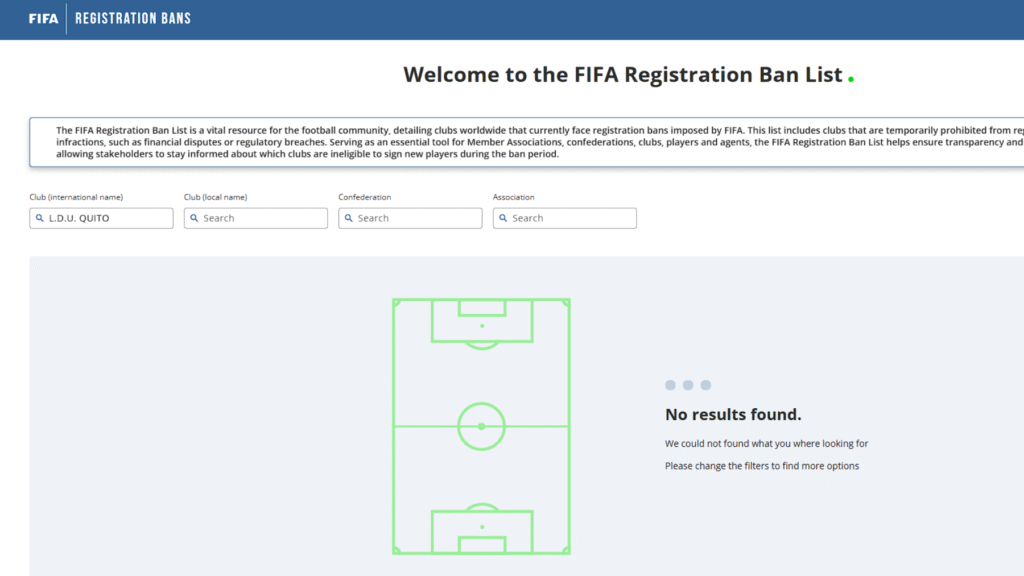Click the Welcome to FIFA Registration Ban List heading

click(622, 74)
